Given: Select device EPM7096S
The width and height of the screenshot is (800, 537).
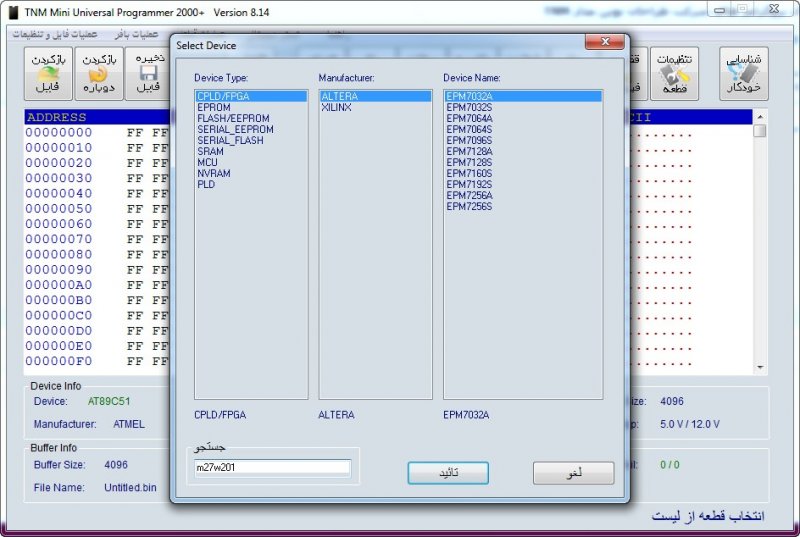Looking at the screenshot, I should point(469,140).
